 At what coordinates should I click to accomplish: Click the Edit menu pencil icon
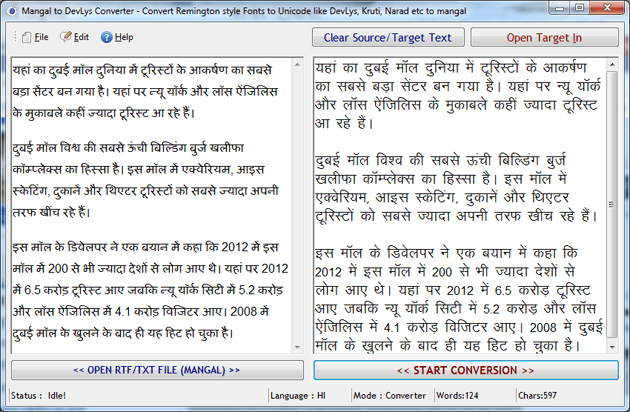click(x=65, y=37)
